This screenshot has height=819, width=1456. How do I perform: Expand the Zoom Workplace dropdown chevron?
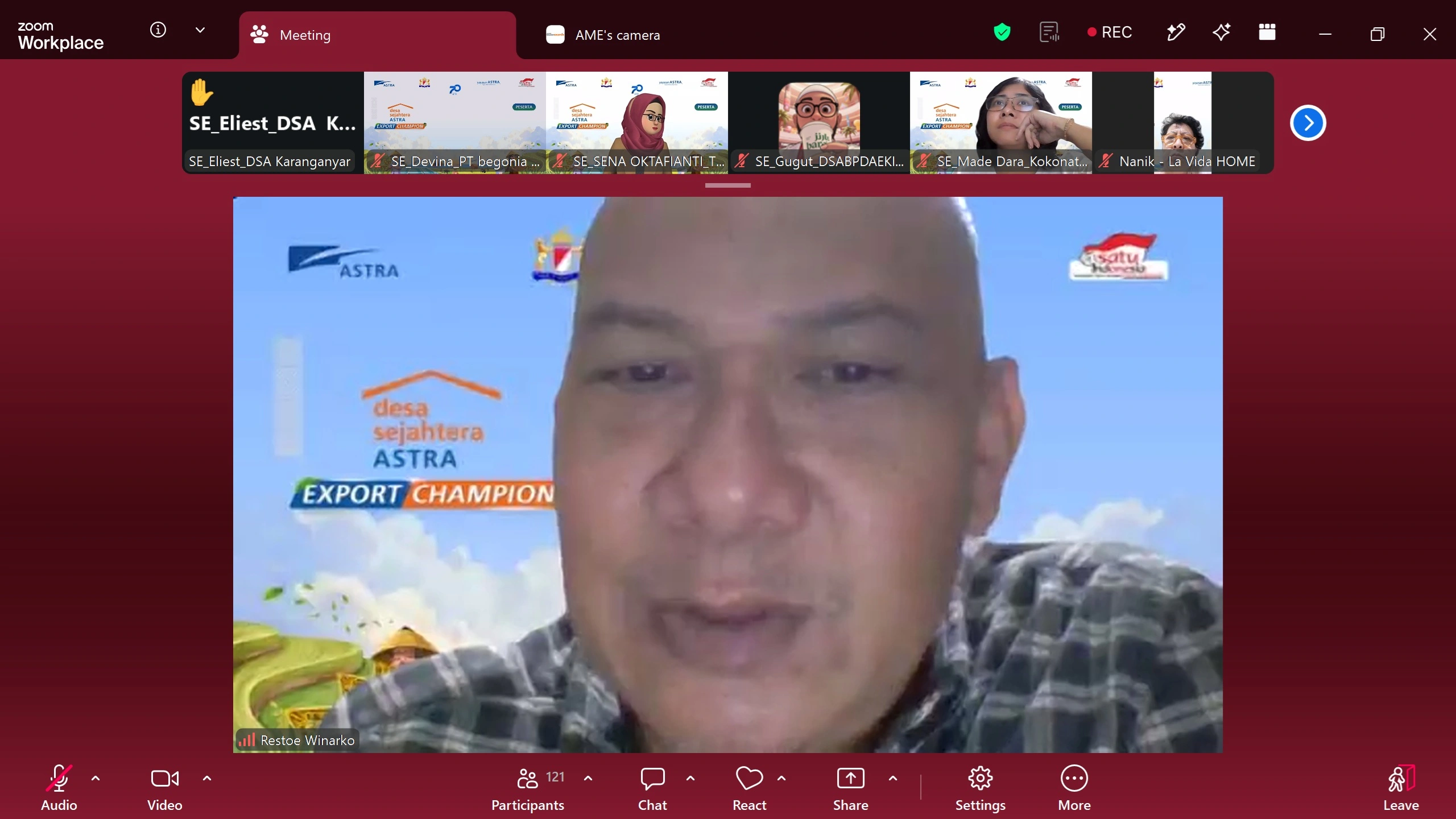[200, 30]
